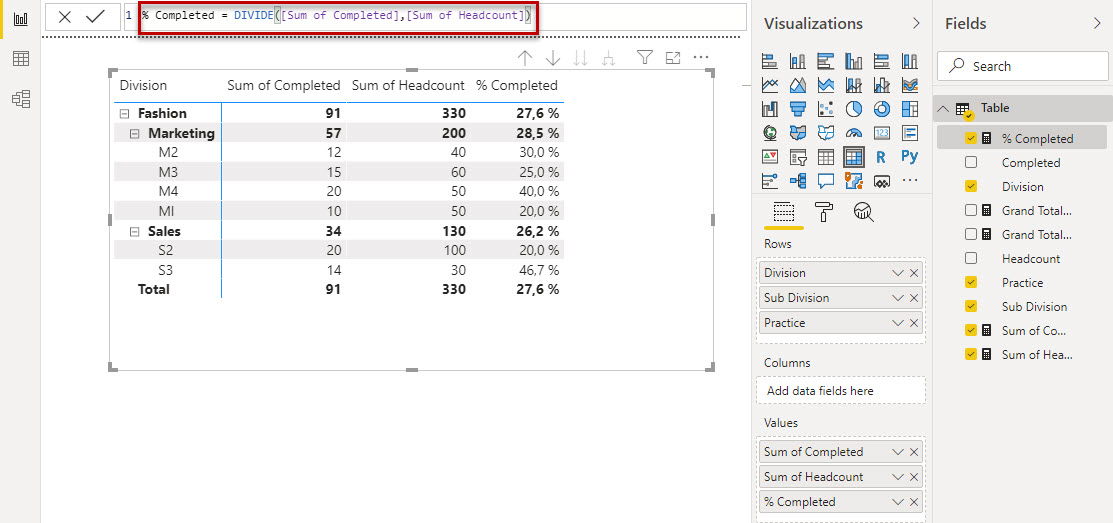Open dropdown for Sum of Completed value
The height and width of the screenshot is (523, 1113).
898,452
